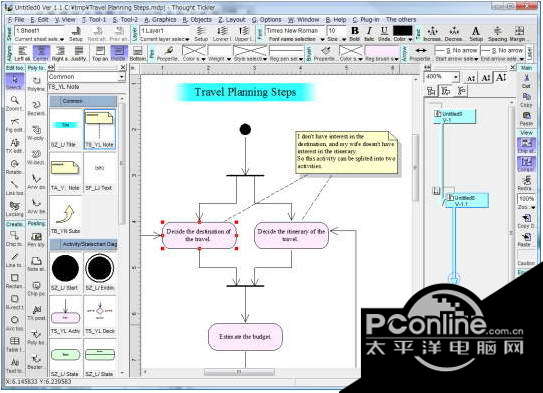Click the Layer Setup icon
This screenshot has width=543, height=393.
[201, 34]
